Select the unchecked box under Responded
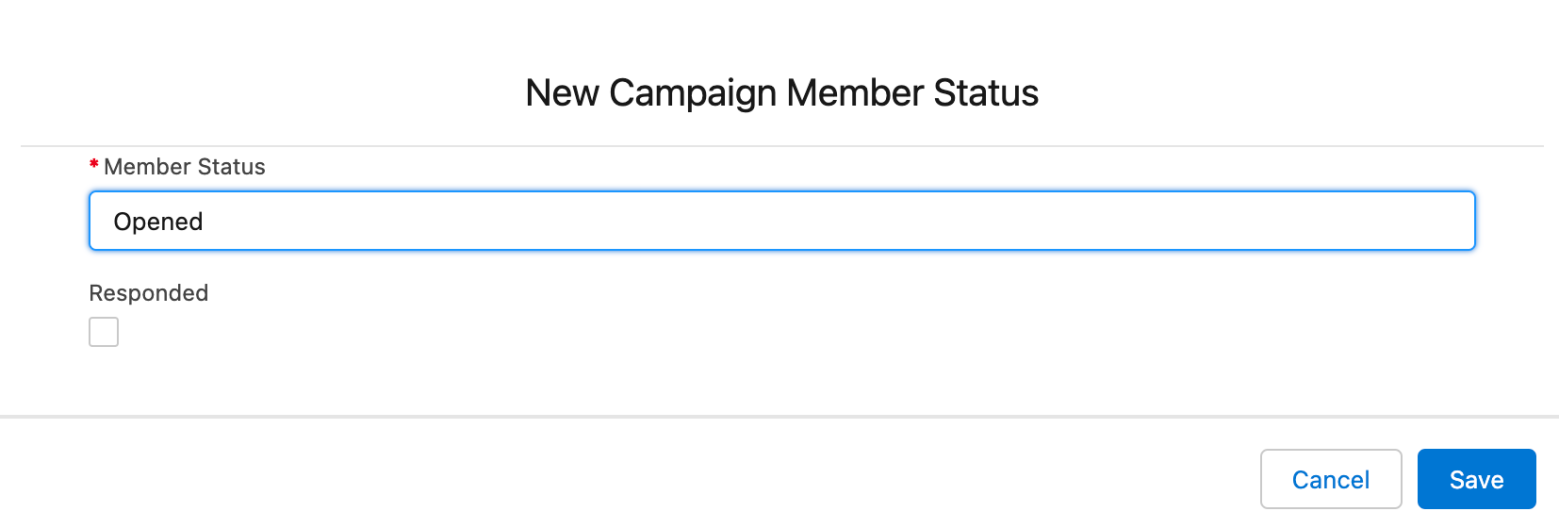The image size is (1559, 528). 104,332
